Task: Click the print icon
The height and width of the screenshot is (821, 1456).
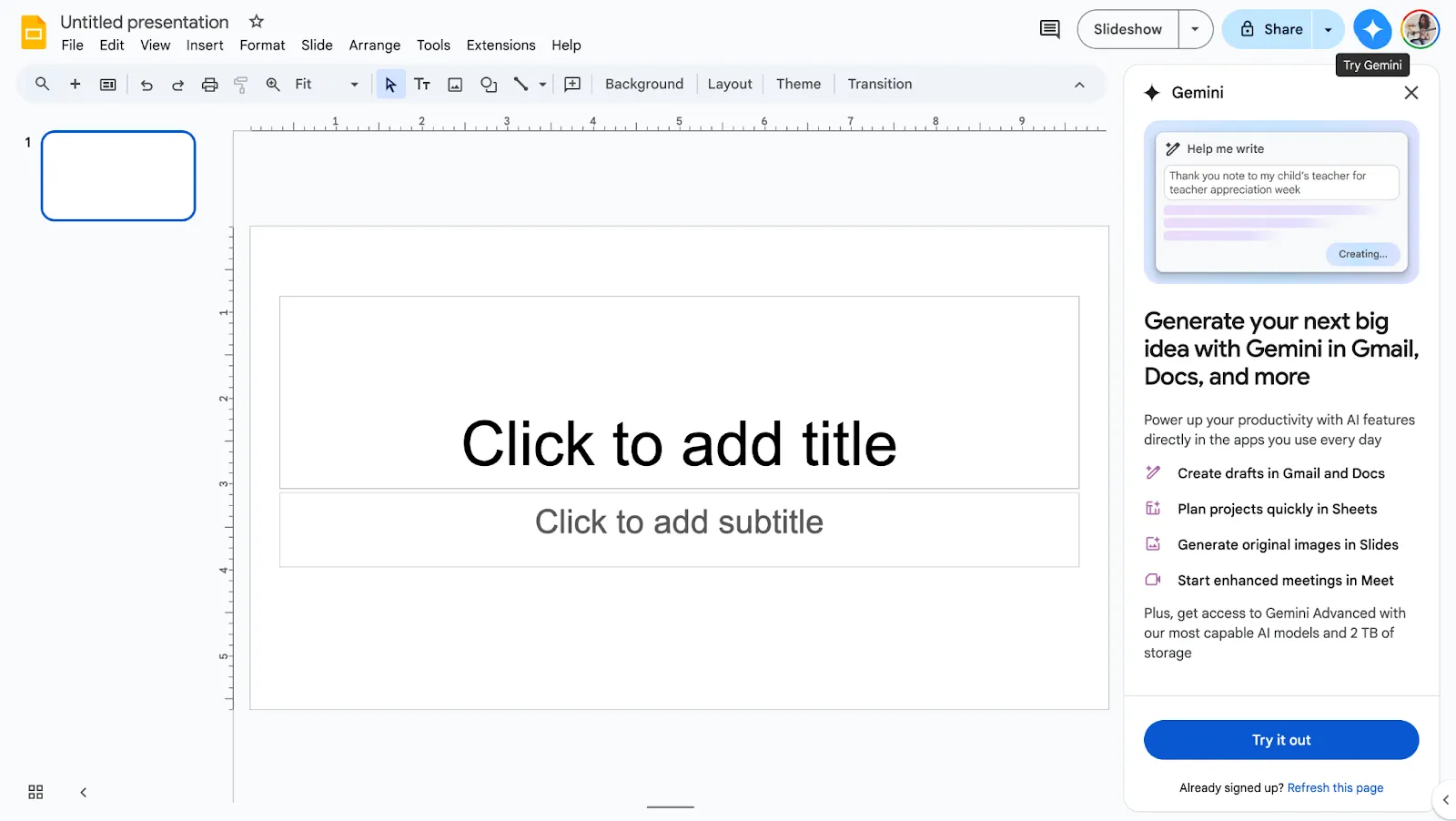Action: (x=209, y=85)
